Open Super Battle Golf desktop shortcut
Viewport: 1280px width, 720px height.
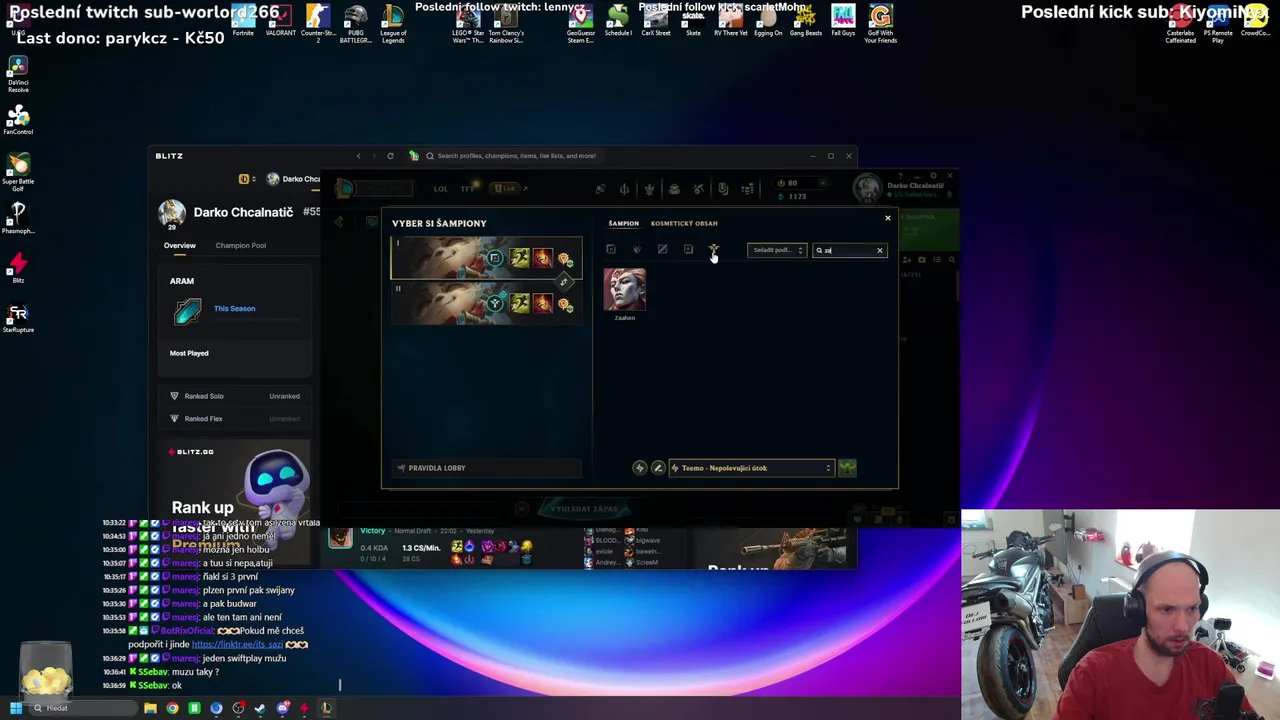(x=18, y=172)
